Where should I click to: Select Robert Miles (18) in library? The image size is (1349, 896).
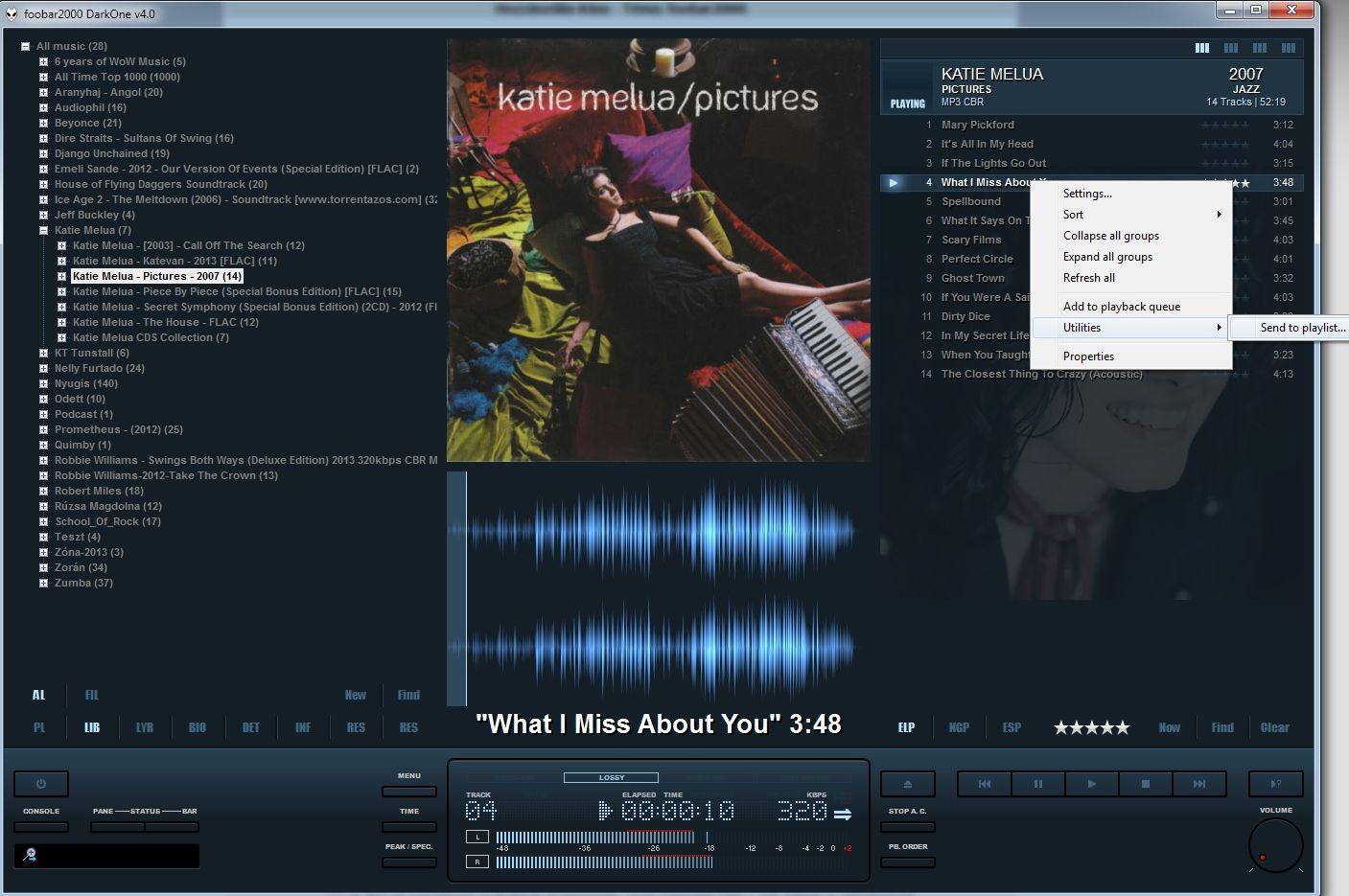click(99, 491)
